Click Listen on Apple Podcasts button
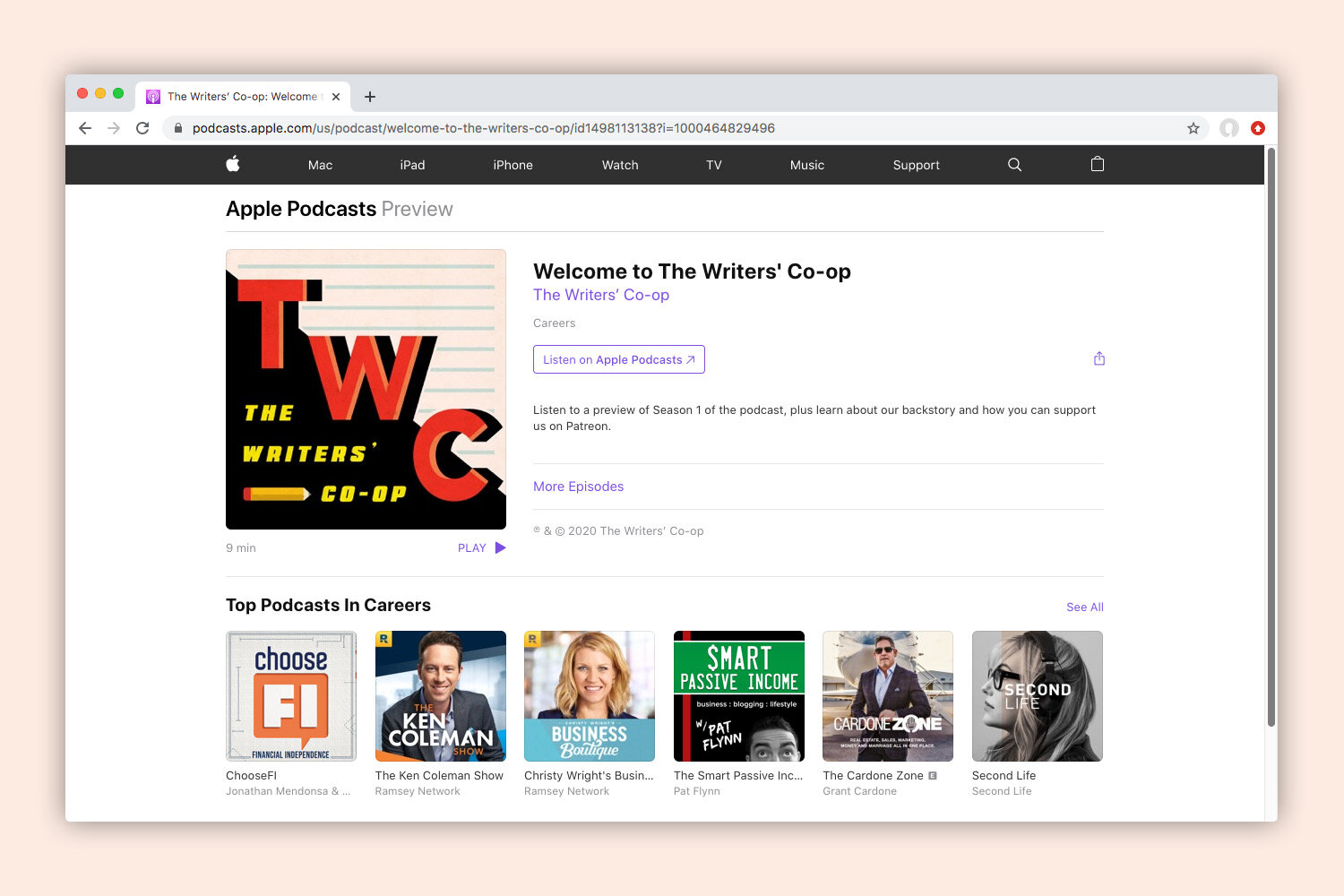 (x=619, y=359)
